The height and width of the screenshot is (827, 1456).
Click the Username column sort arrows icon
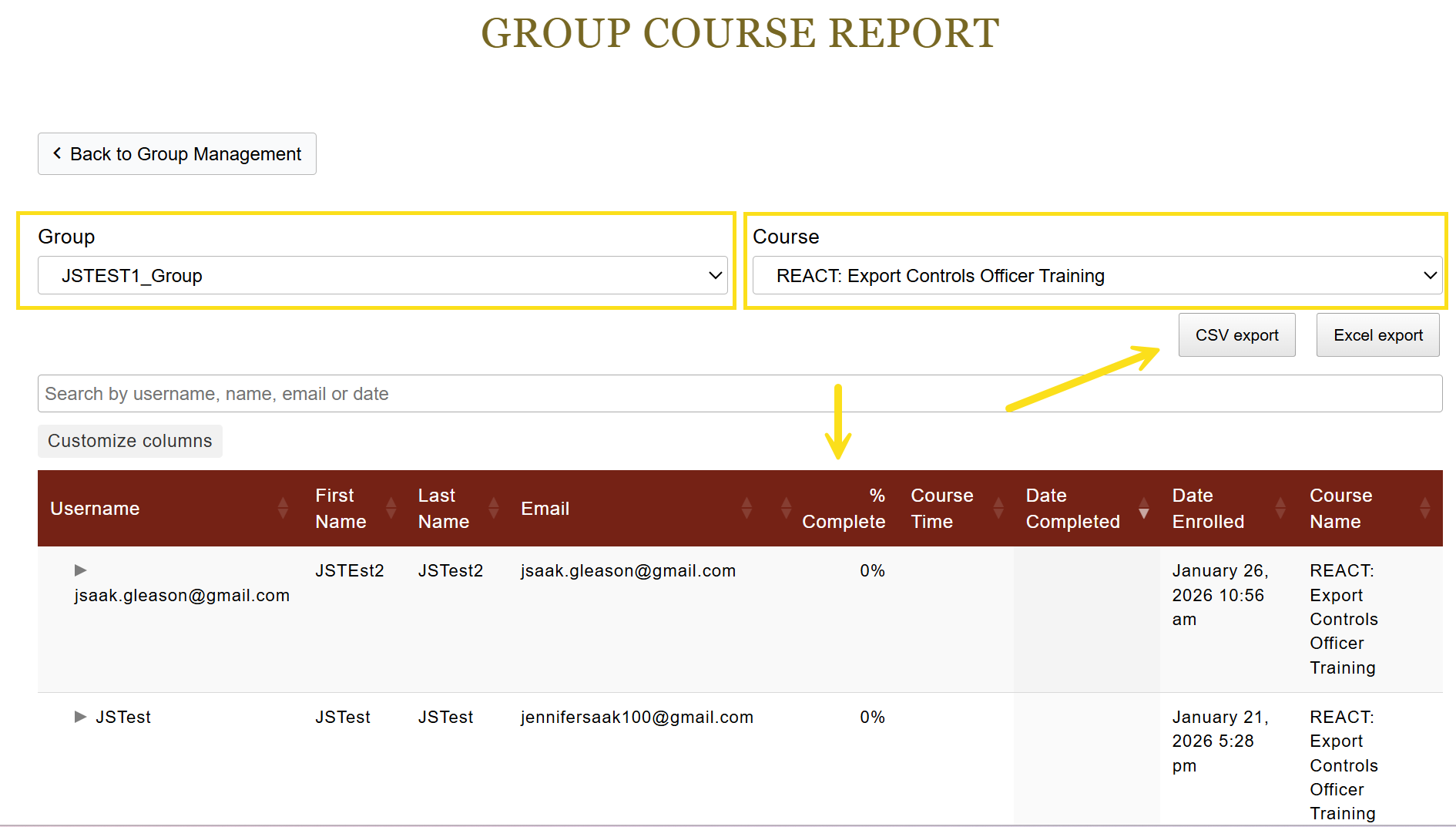(283, 508)
